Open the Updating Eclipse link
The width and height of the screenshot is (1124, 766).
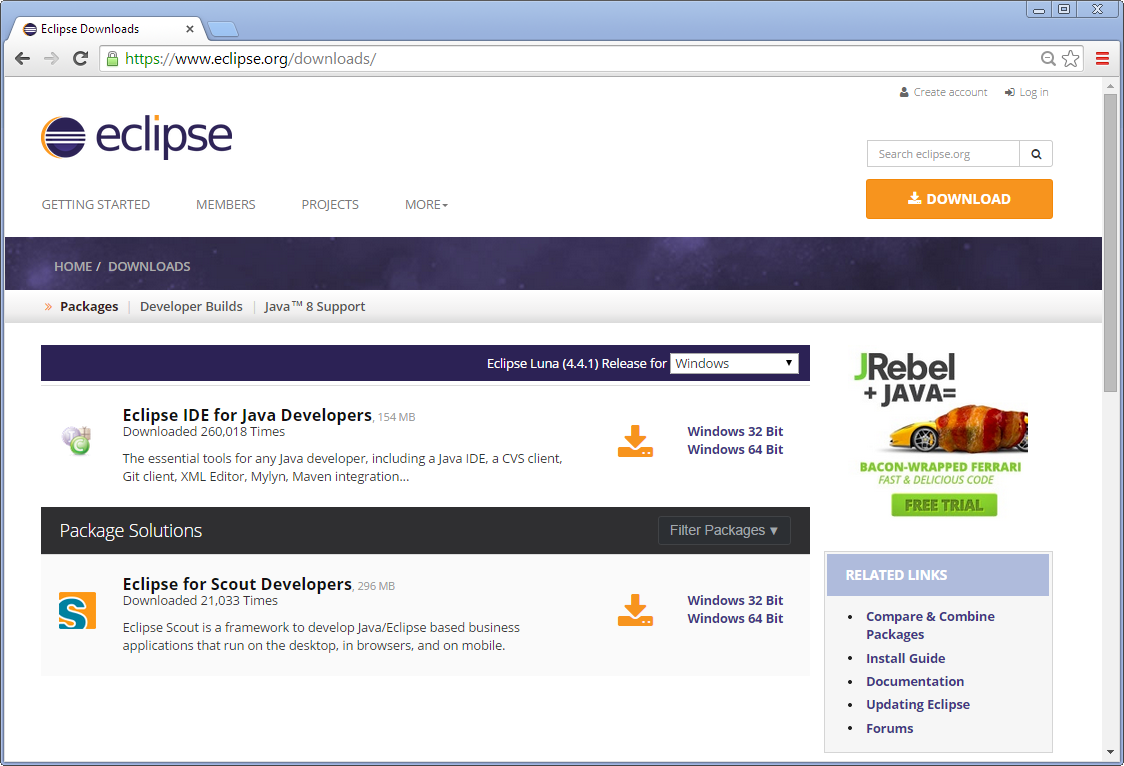(918, 704)
